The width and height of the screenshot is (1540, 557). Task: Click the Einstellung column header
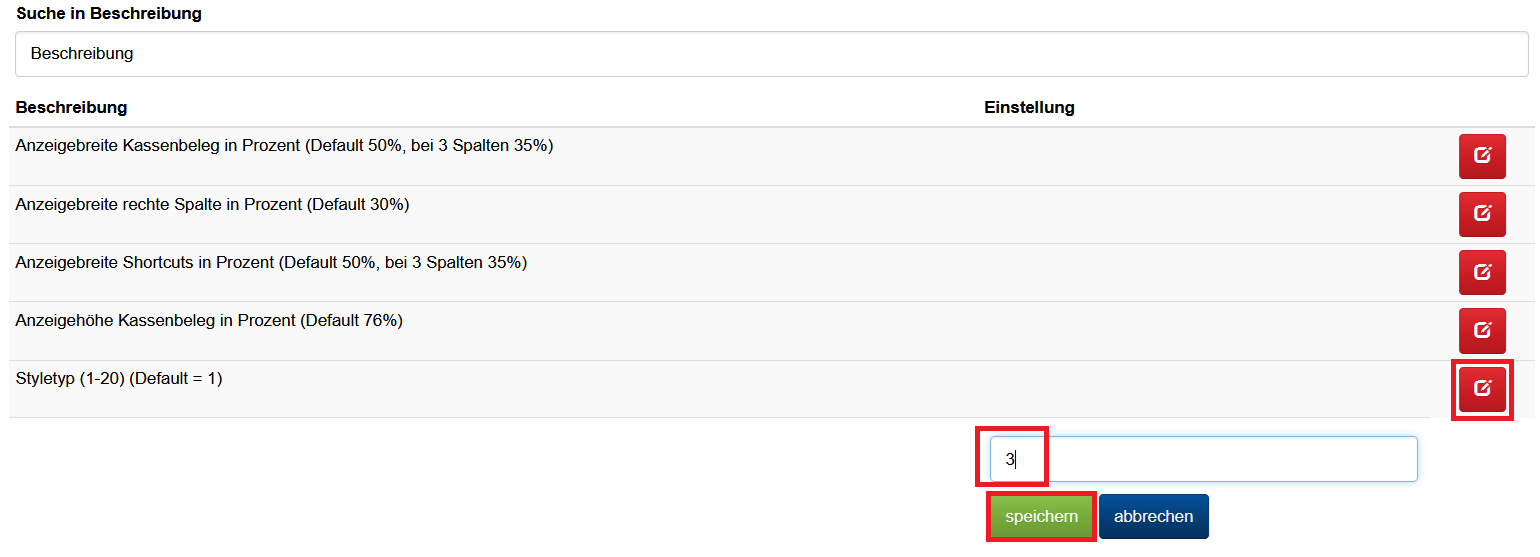(1029, 107)
